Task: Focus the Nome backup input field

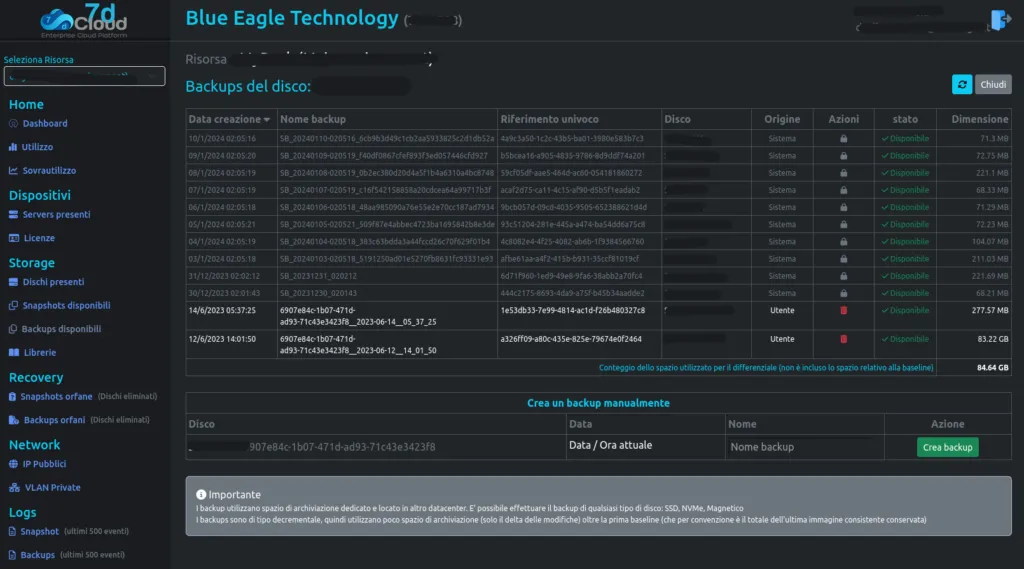Action: coord(804,447)
